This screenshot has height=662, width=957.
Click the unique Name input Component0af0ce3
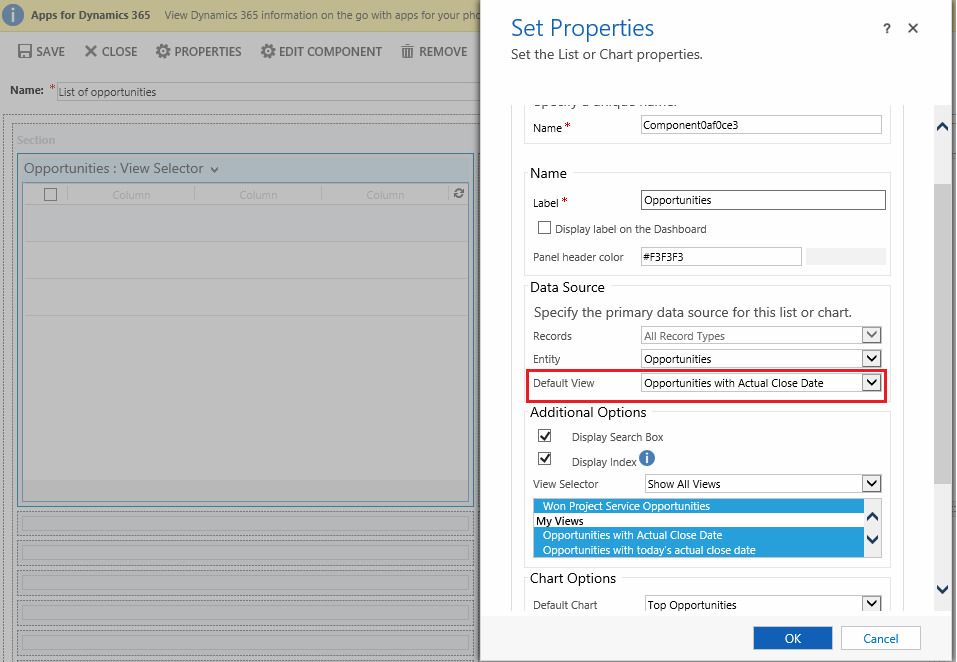[x=761, y=124]
